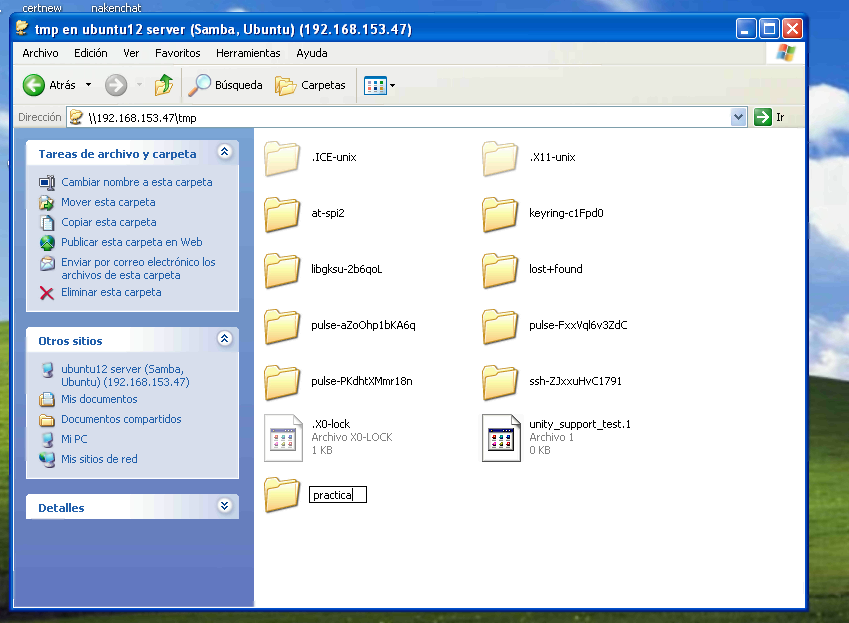Select the ssh-ZJxxuHvC1791 folder
Image resolution: width=849 pixels, height=623 pixels.
pyautogui.click(x=499, y=381)
